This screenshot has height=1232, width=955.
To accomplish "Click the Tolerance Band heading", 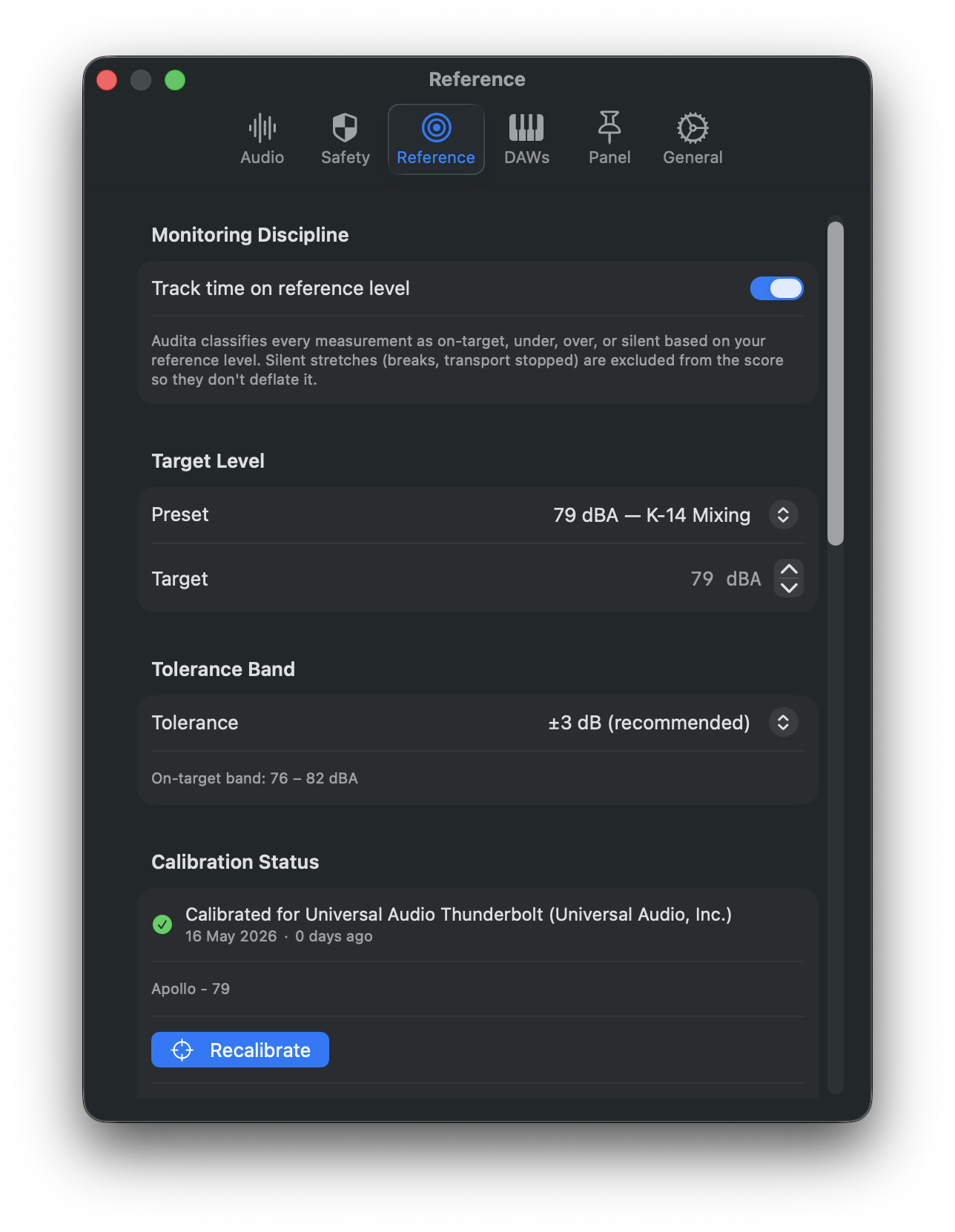I will 223,669.
